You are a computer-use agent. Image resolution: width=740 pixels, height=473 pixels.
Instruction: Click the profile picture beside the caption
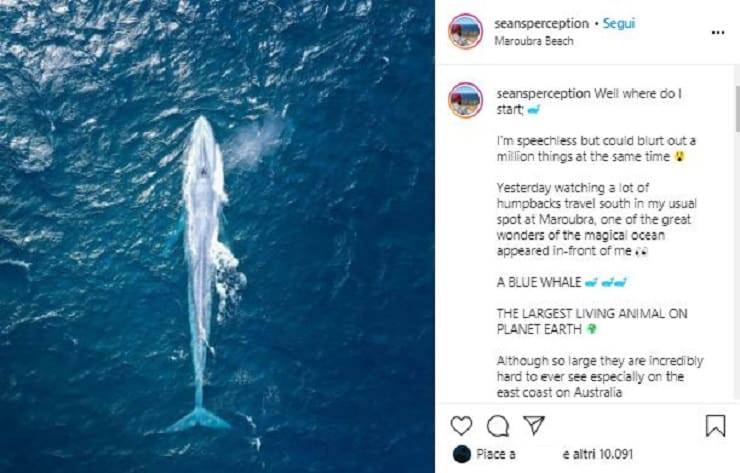(466, 100)
